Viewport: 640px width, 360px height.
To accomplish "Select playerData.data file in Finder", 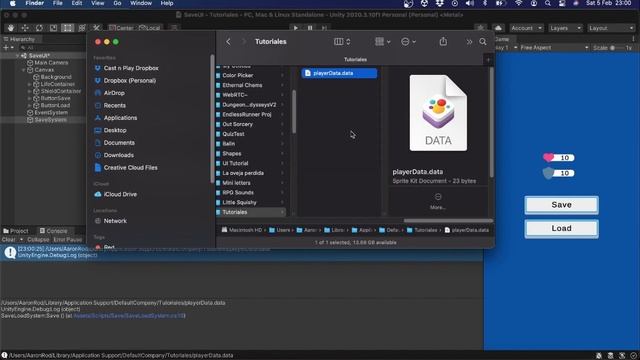I will [x=339, y=73].
